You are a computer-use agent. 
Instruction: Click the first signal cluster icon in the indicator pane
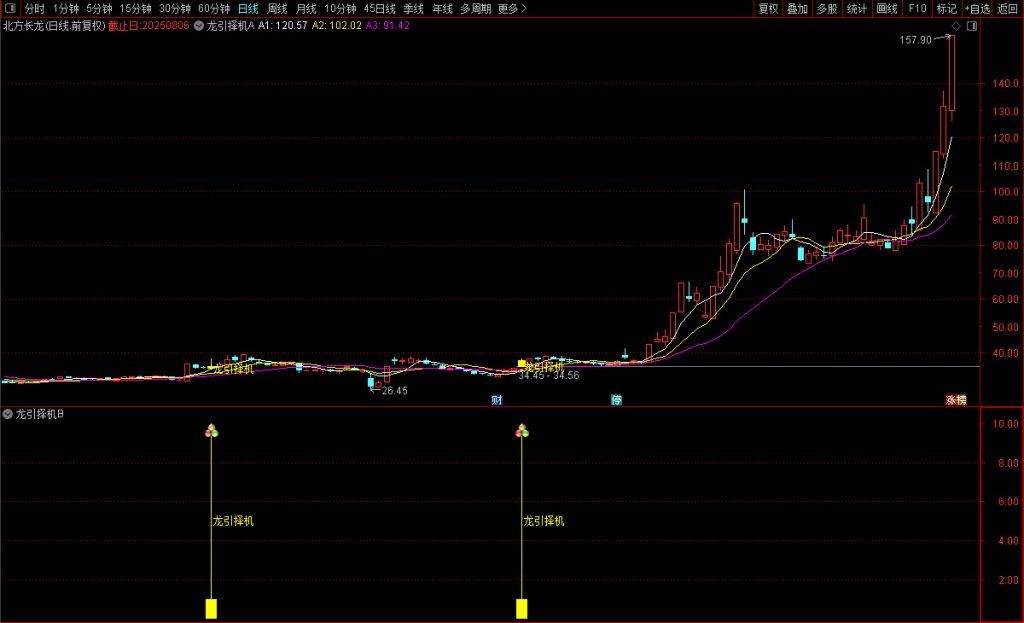pos(211,431)
